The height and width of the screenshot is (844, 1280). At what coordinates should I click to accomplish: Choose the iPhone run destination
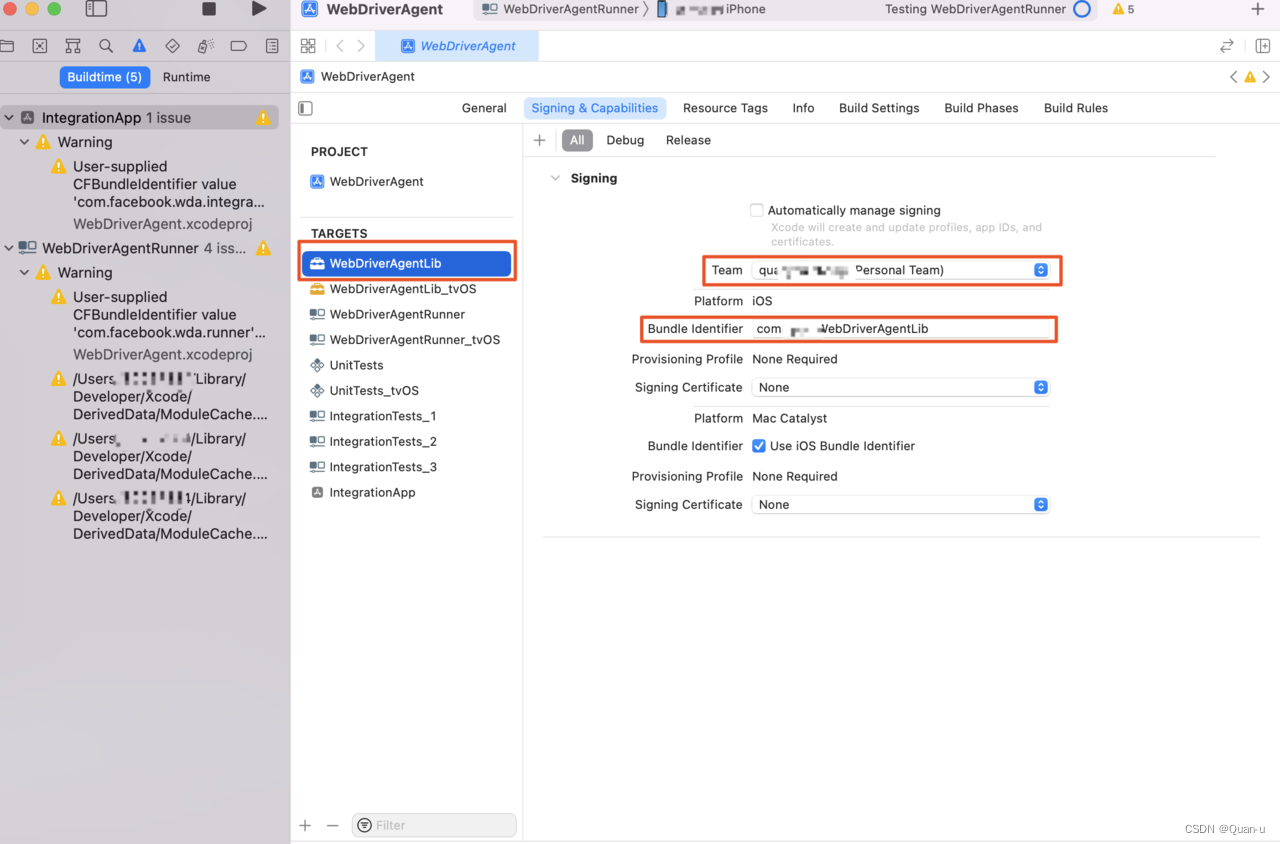pyautogui.click(x=711, y=9)
